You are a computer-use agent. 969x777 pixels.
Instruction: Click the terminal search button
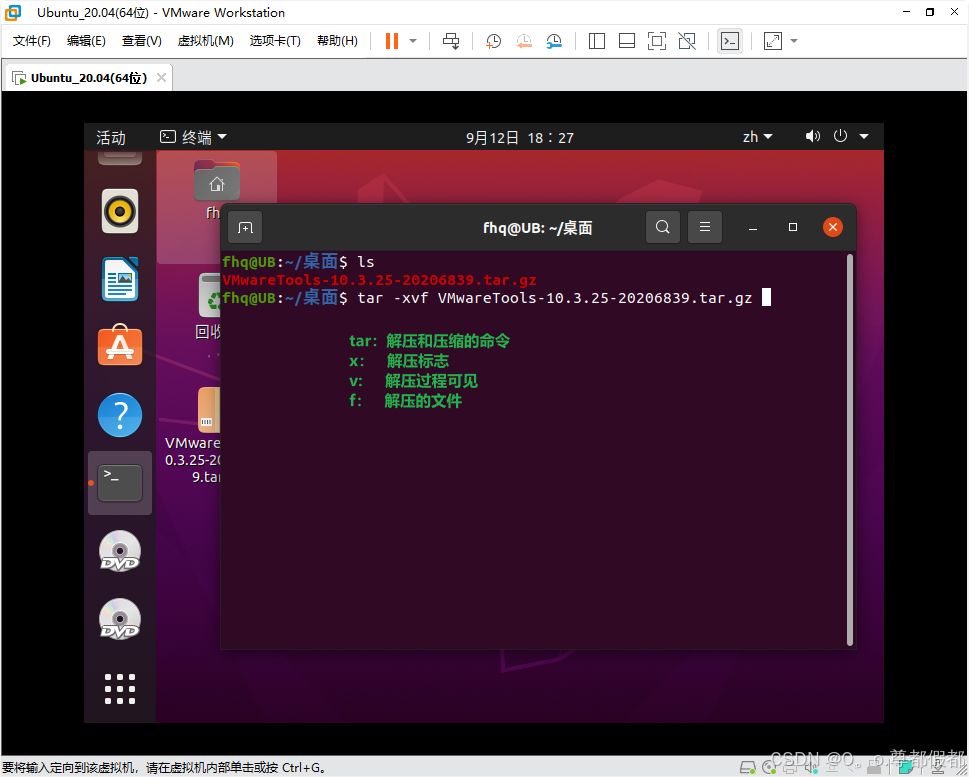pyautogui.click(x=662, y=227)
